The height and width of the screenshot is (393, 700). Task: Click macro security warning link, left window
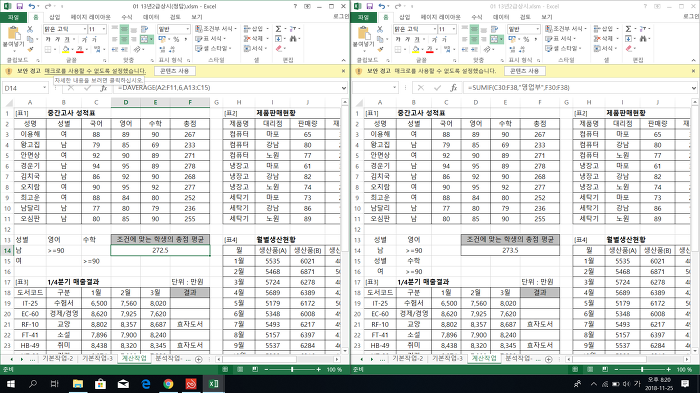coord(95,71)
